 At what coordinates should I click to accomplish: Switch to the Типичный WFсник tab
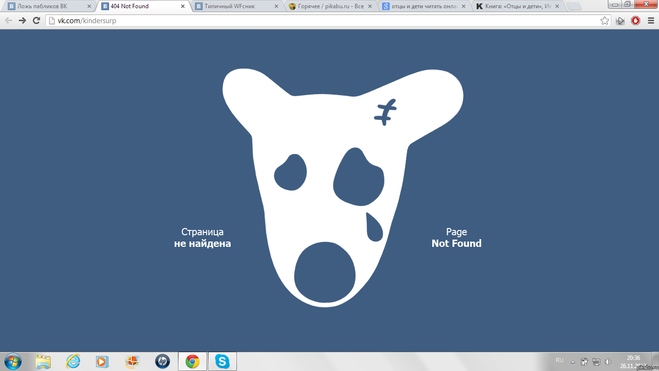236,6
